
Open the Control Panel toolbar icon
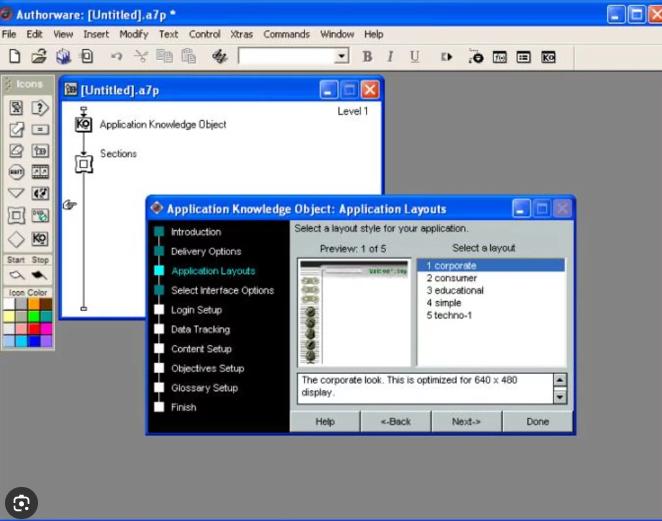tap(475, 57)
